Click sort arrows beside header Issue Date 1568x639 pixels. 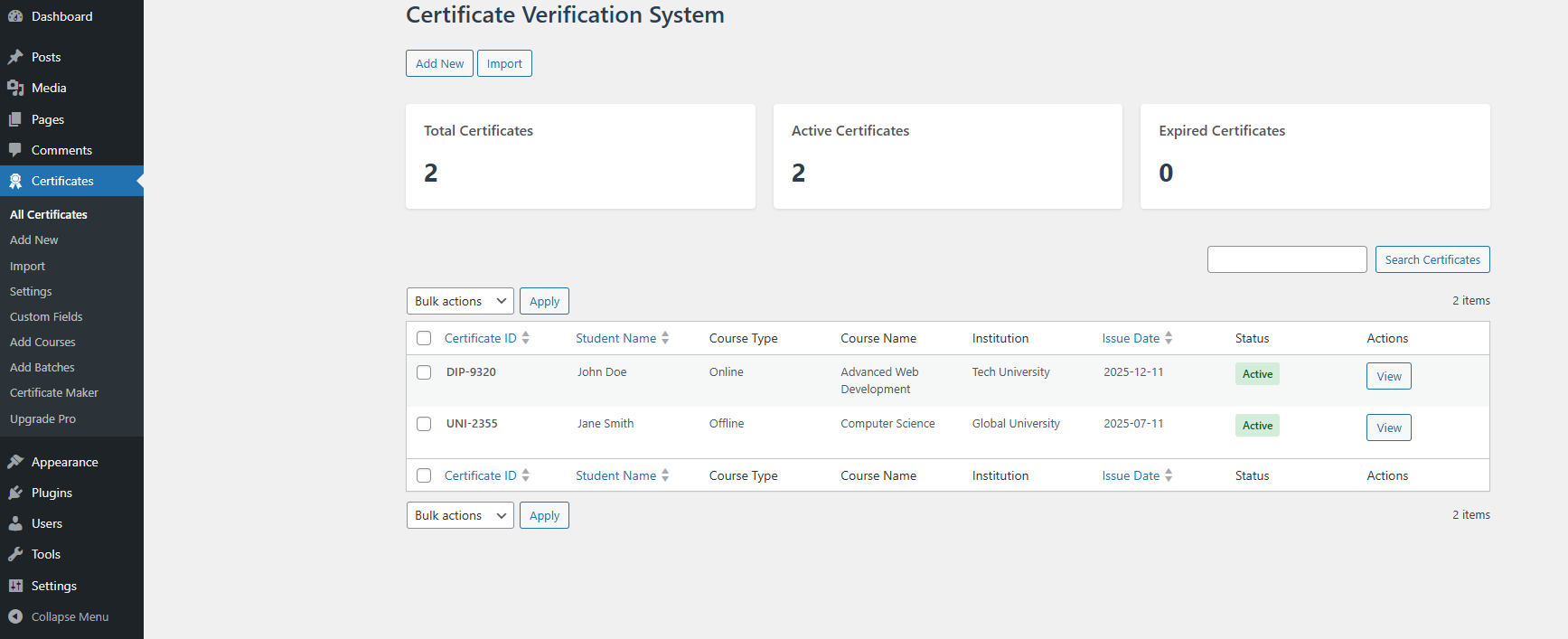1169,338
